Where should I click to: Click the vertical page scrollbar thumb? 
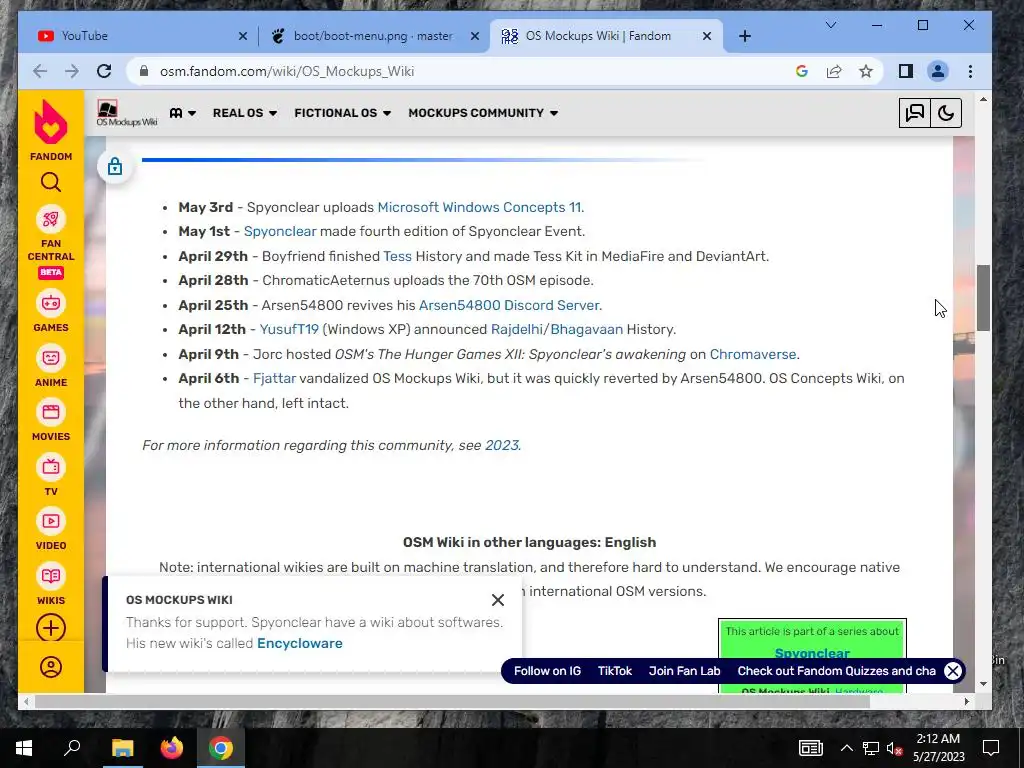(x=984, y=298)
